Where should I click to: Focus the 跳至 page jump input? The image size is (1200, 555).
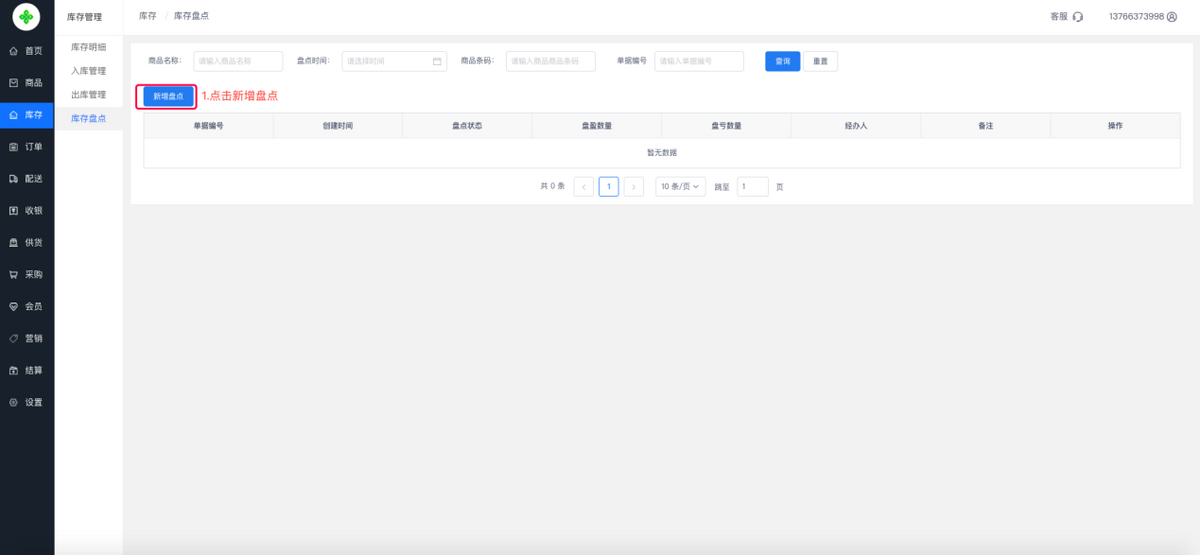[753, 186]
